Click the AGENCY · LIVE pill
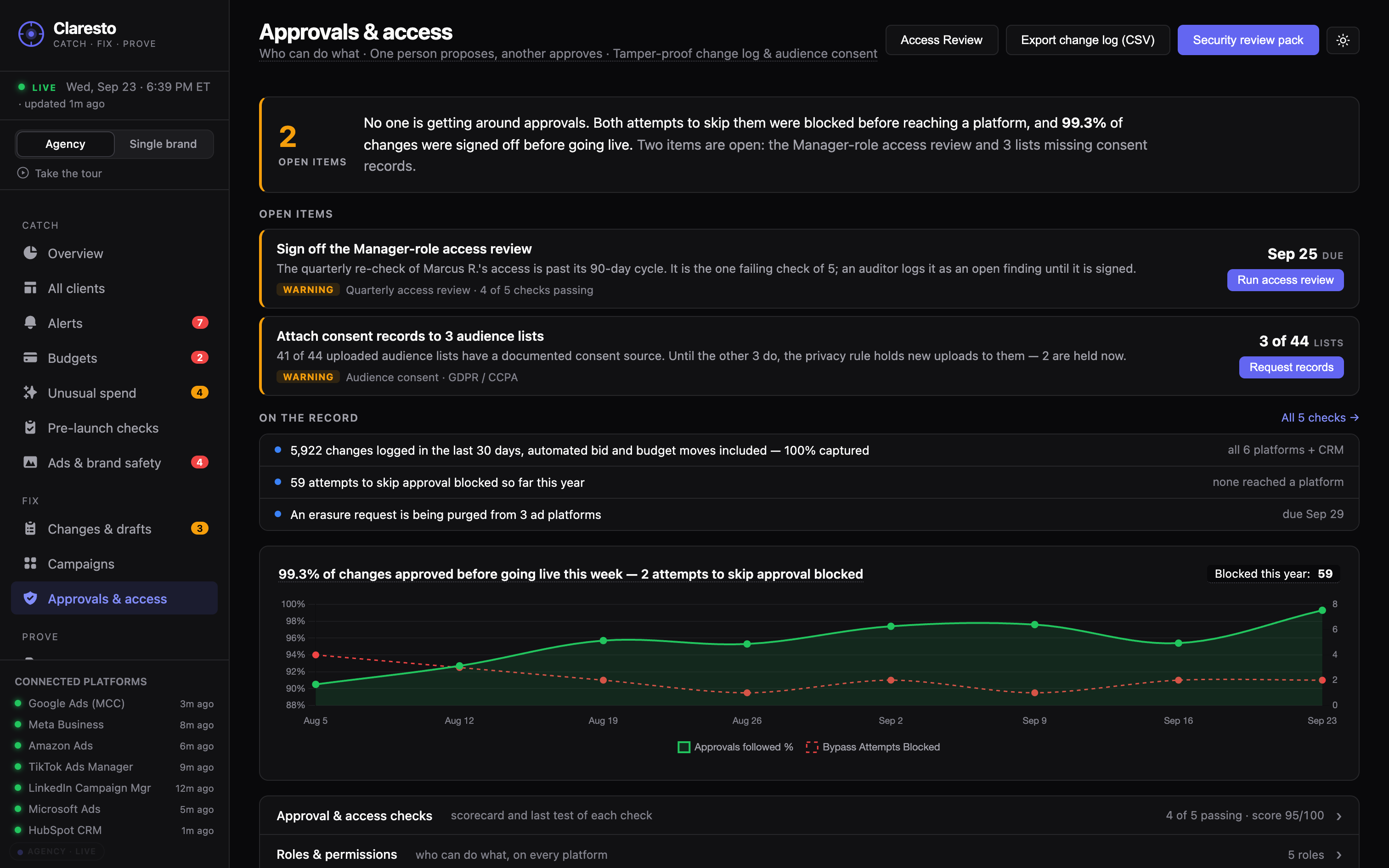Viewport: 1389px width, 868px height. pyautogui.click(x=57, y=851)
